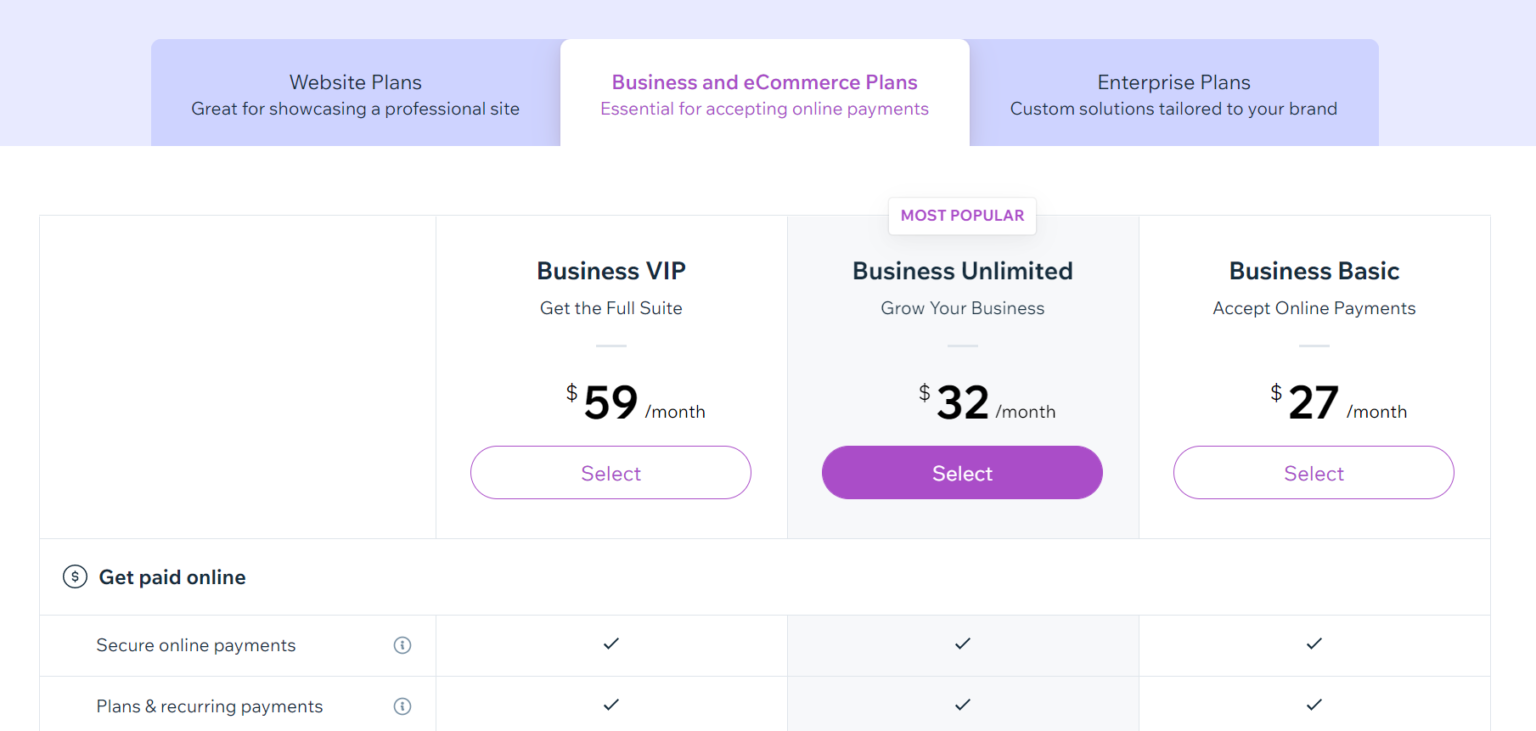Open the info tooltip for Secure online payments
Screen dimensions: 1536x731
tap(403, 645)
